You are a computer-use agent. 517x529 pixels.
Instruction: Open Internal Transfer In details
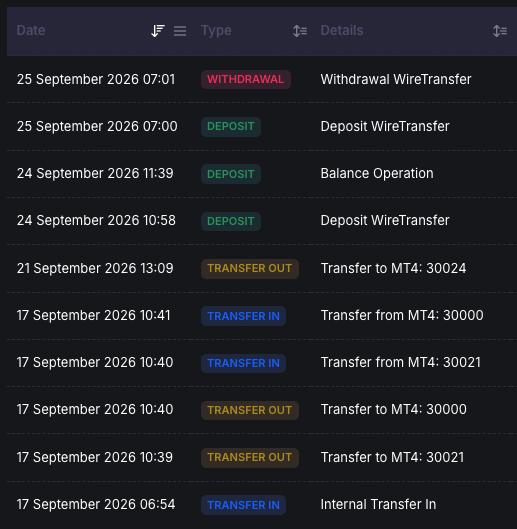pyautogui.click(x=378, y=504)
